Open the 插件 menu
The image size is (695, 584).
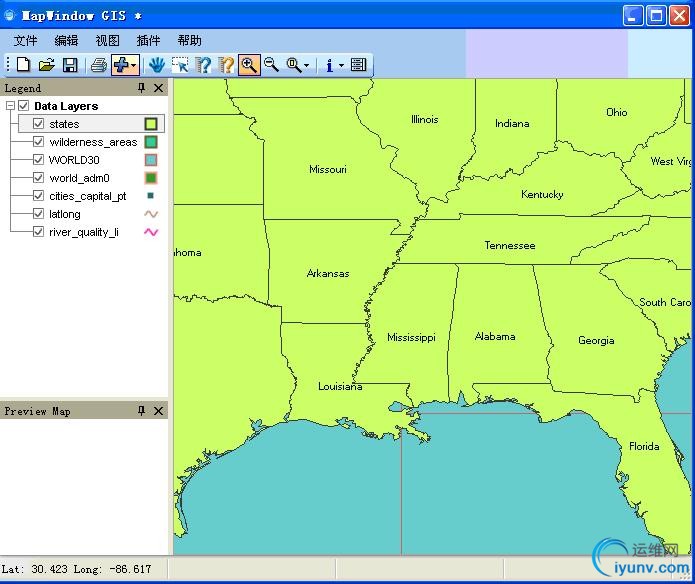tap(148, 41)
